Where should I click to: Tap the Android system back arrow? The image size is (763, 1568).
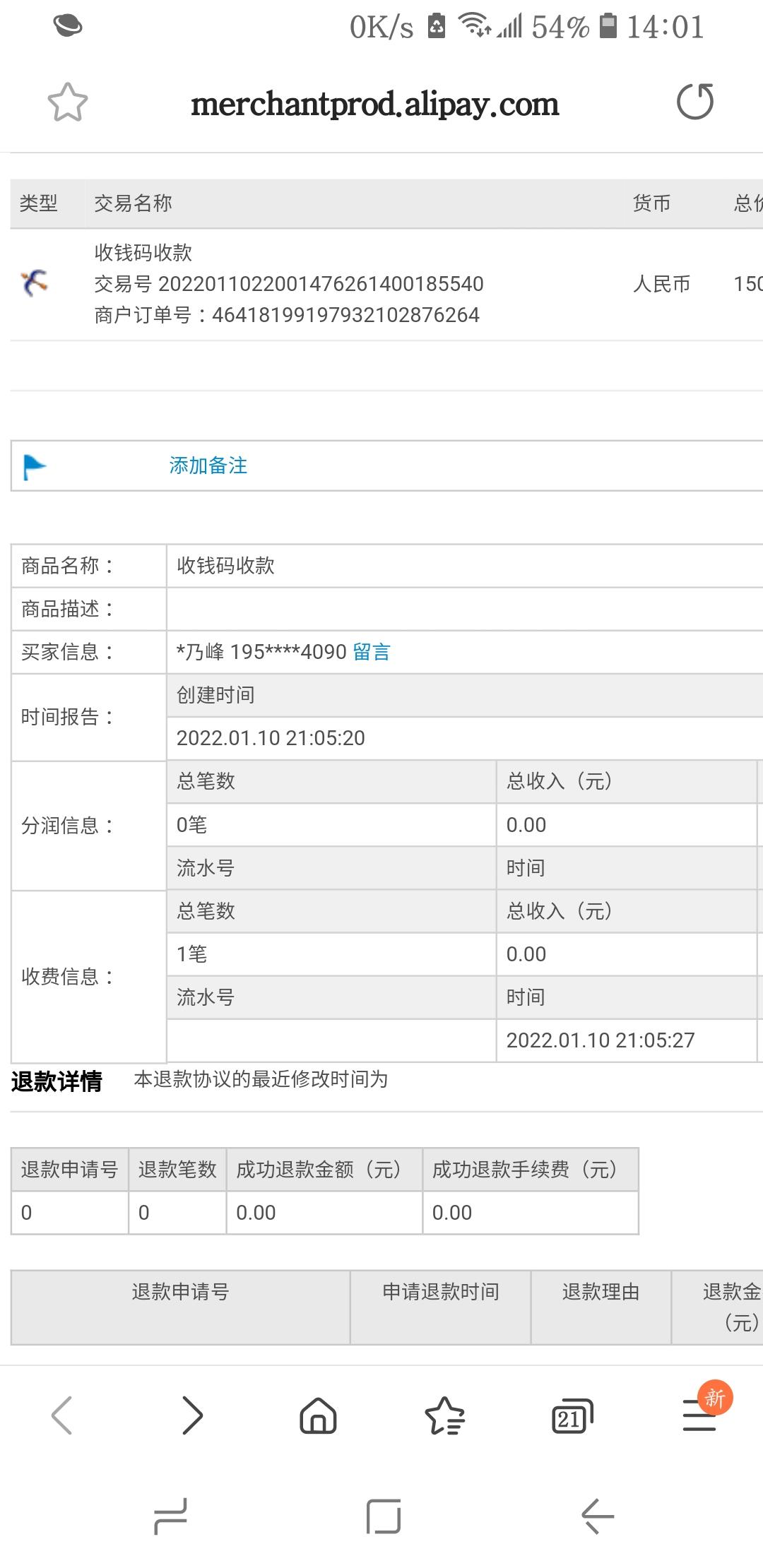(x=597, y=1516)
